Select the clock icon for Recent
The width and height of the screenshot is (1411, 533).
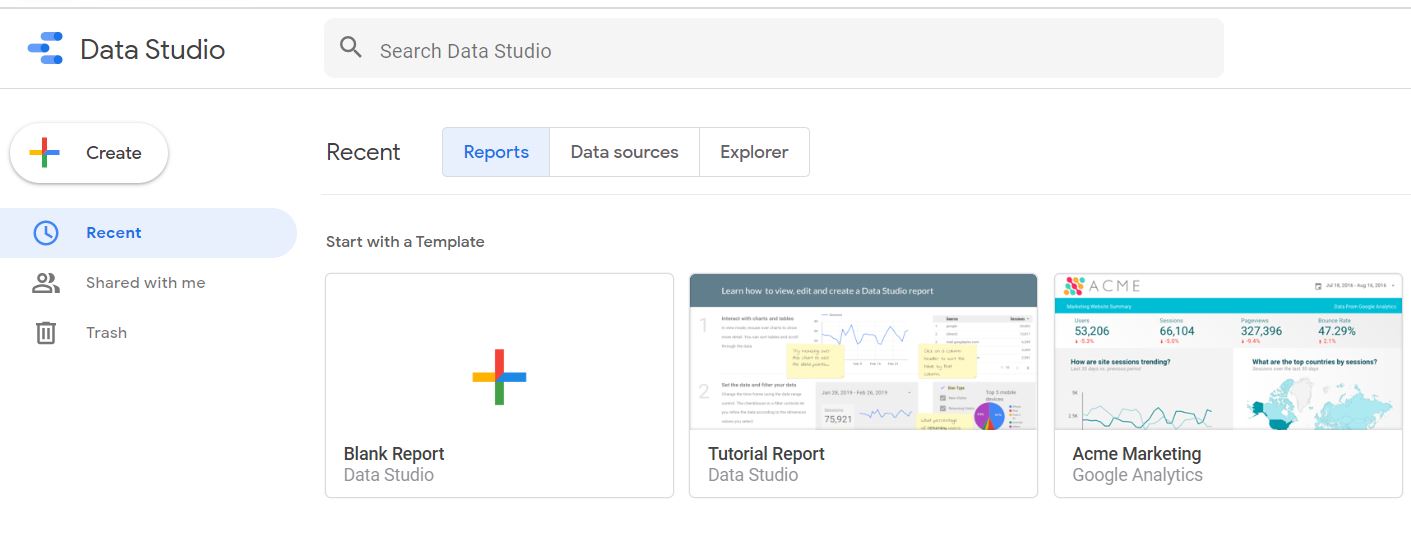click(46, 233)
